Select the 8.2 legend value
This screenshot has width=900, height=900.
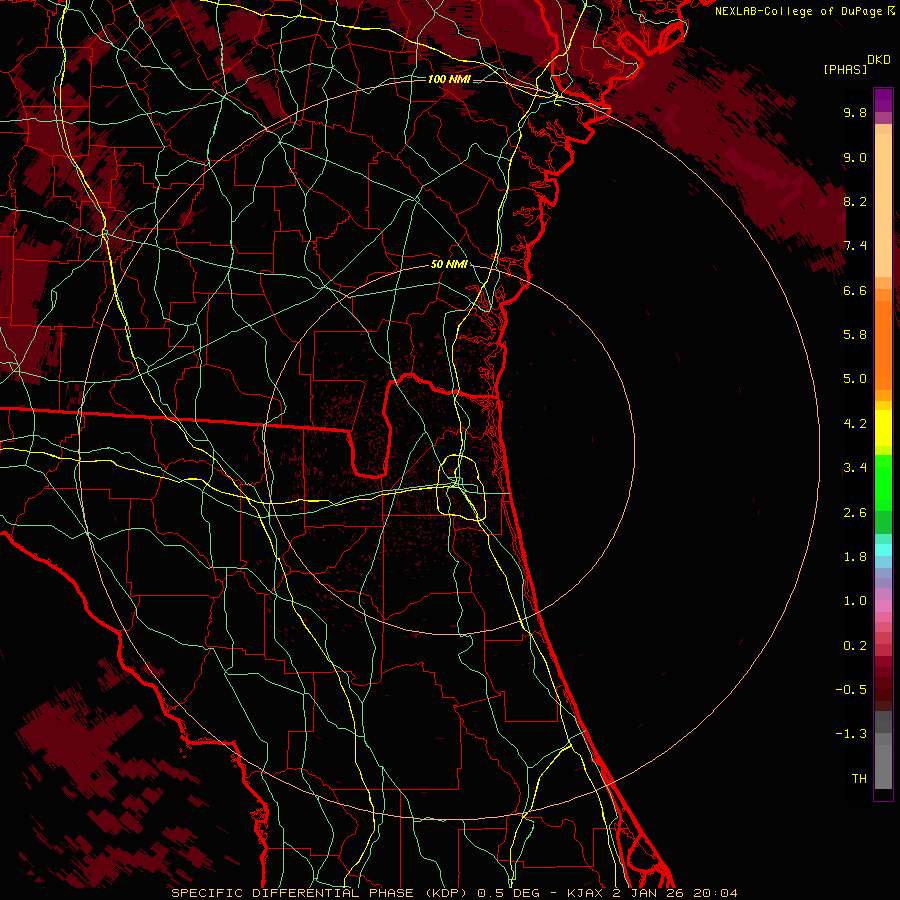(x=855, y=201)
